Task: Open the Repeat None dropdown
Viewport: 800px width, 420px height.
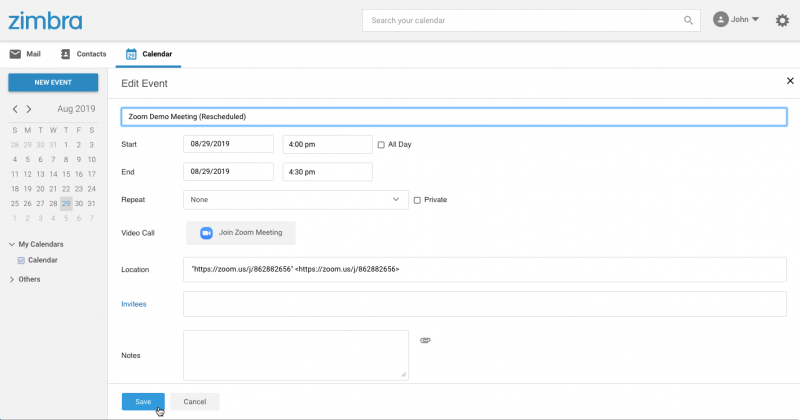Action: pos(296,200)
